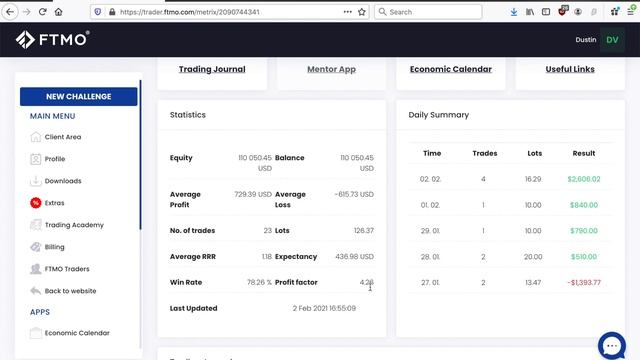Image resolution: width=640 pixels, height=360 pixels.
Task: Open the Useful Links card
Action: coord(570,69)
